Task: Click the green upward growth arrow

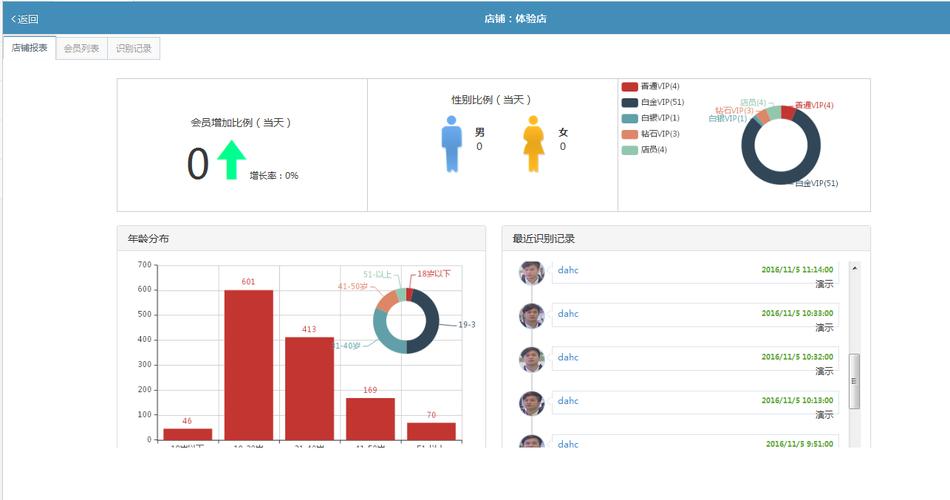Action: click(231, 160)
